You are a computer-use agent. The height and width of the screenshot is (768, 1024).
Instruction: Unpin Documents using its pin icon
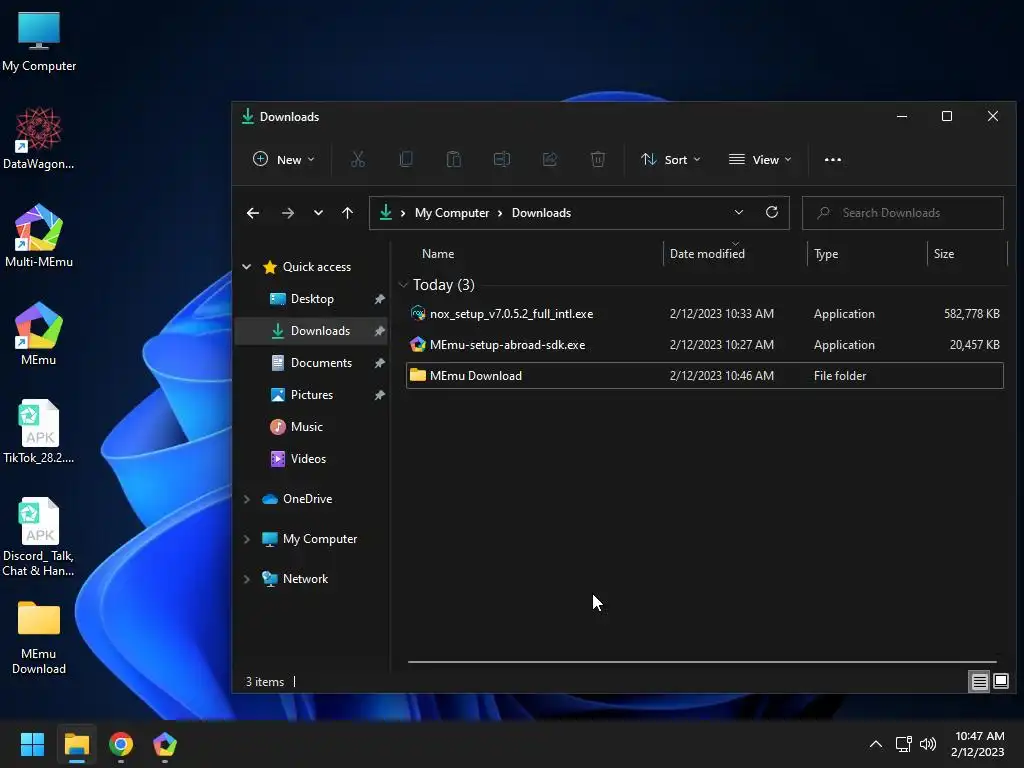coord(379,363)
